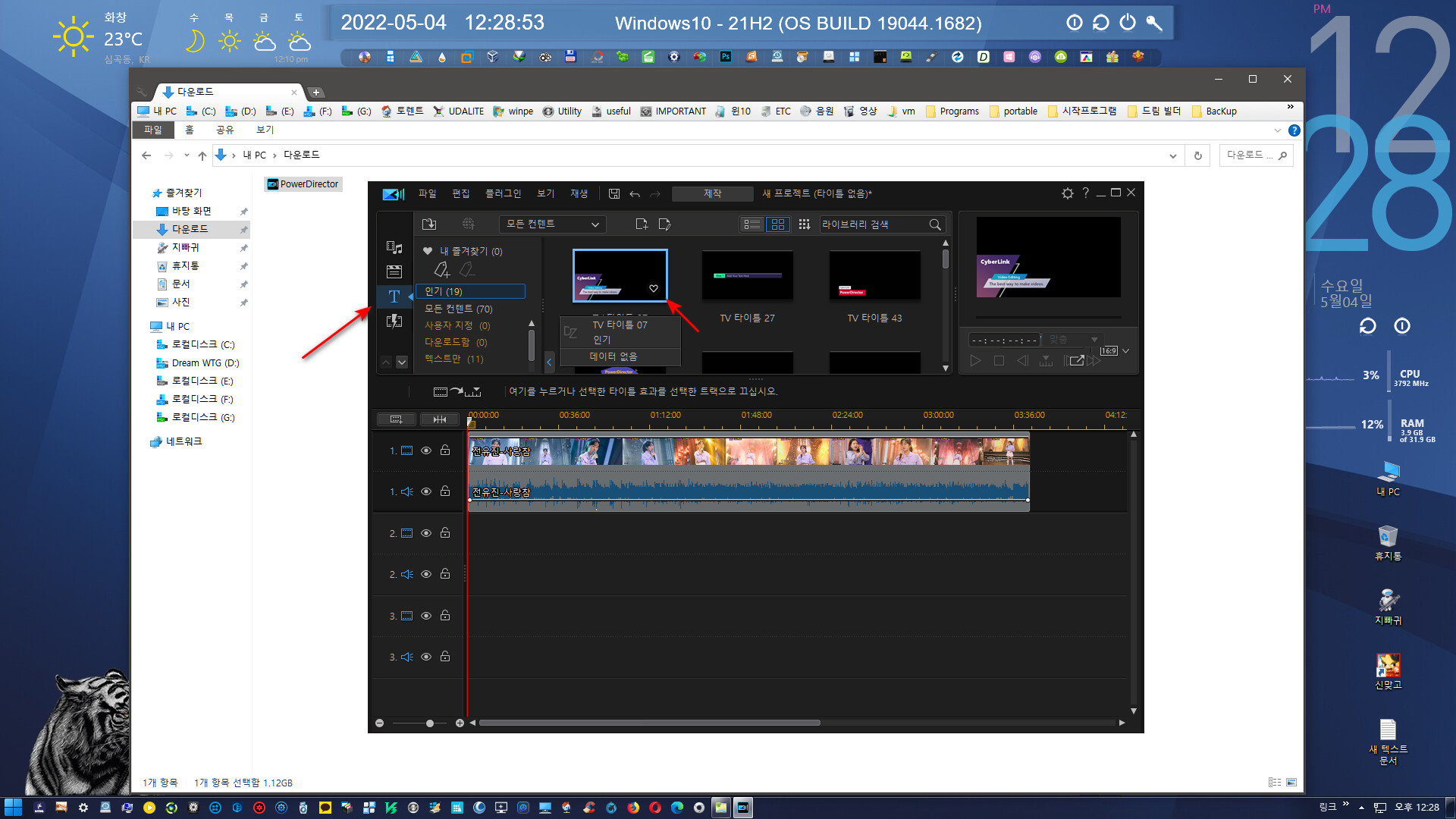Click the import media folder icon

coord(429,224)
